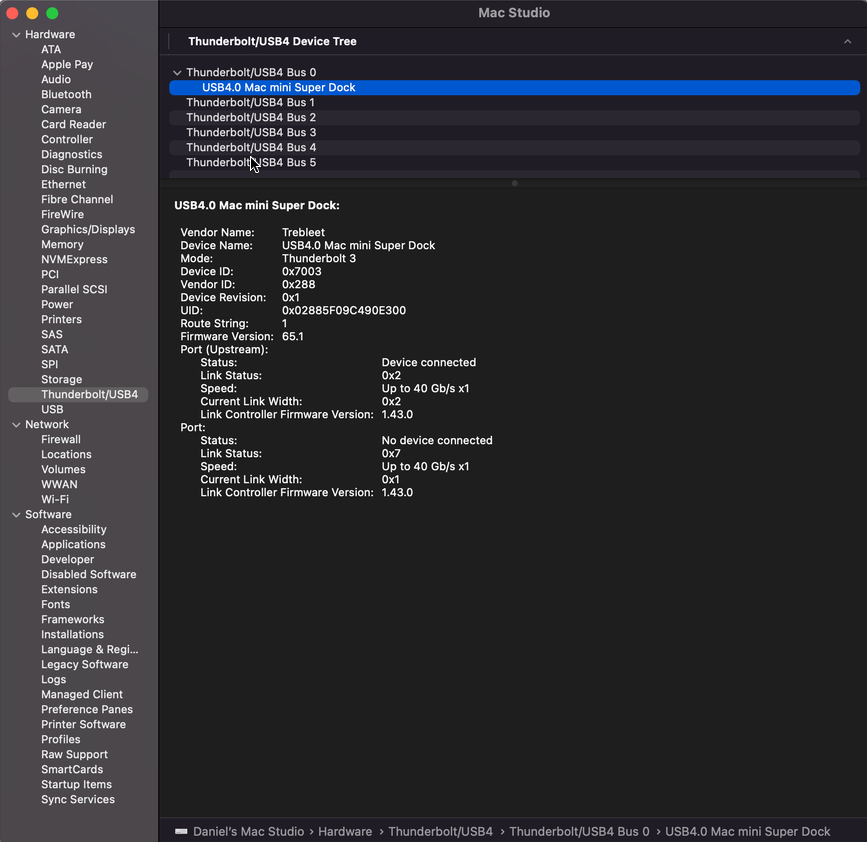Select Audio in the sidebar
Image resolution: width=867 pixels, height=842 pixels.
[56, 80]
